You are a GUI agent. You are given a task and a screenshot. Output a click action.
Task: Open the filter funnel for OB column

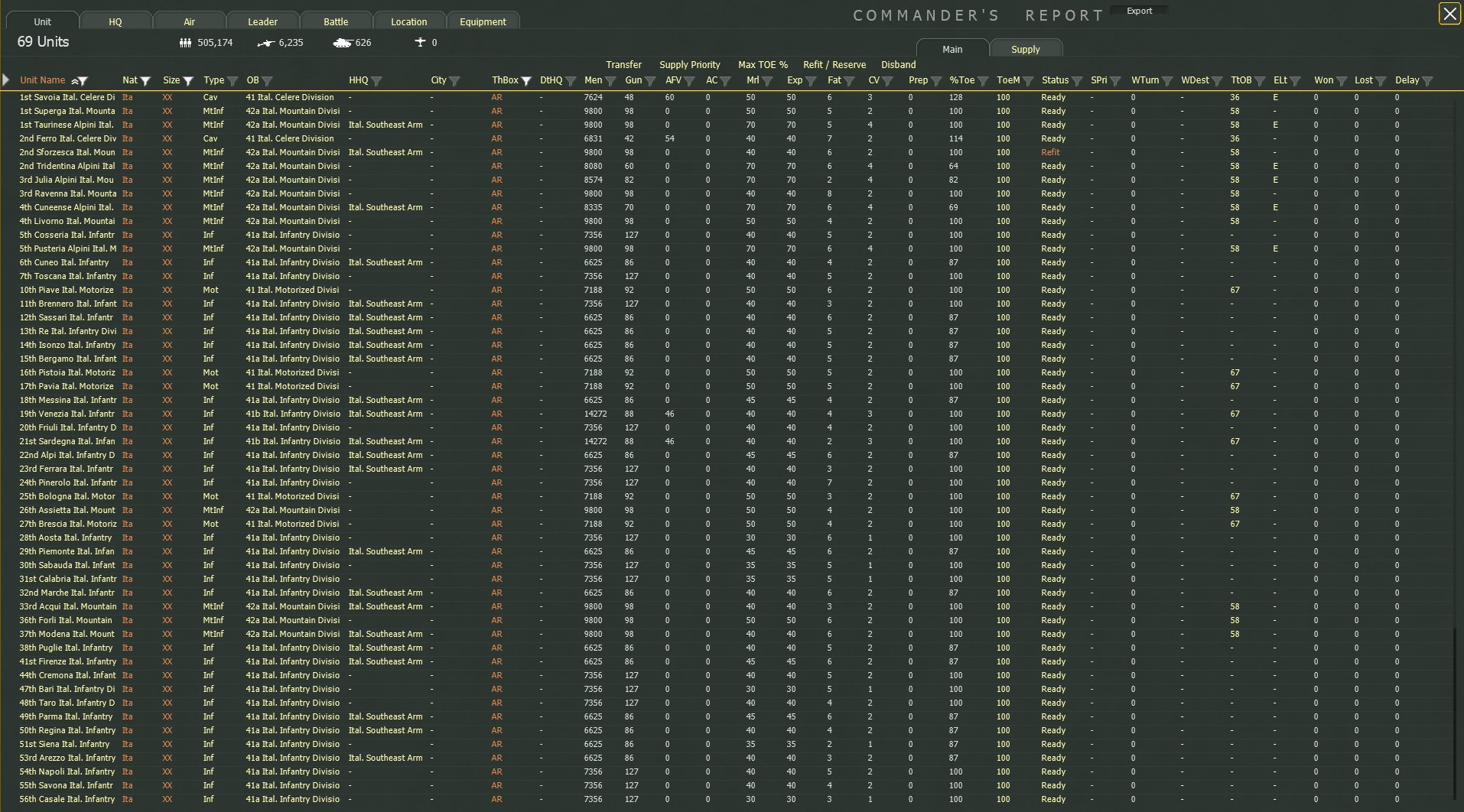point(267,81)
